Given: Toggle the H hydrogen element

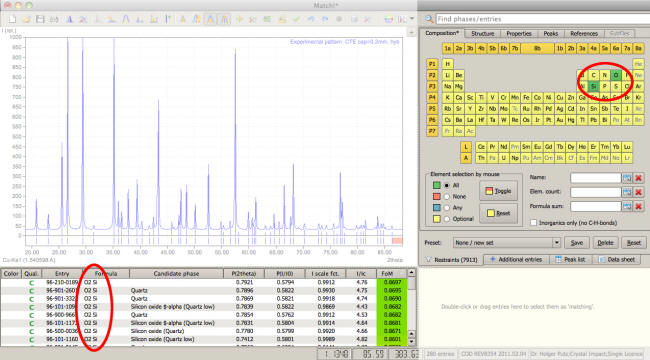Looking at the screenshot, I should coord(447,64).
